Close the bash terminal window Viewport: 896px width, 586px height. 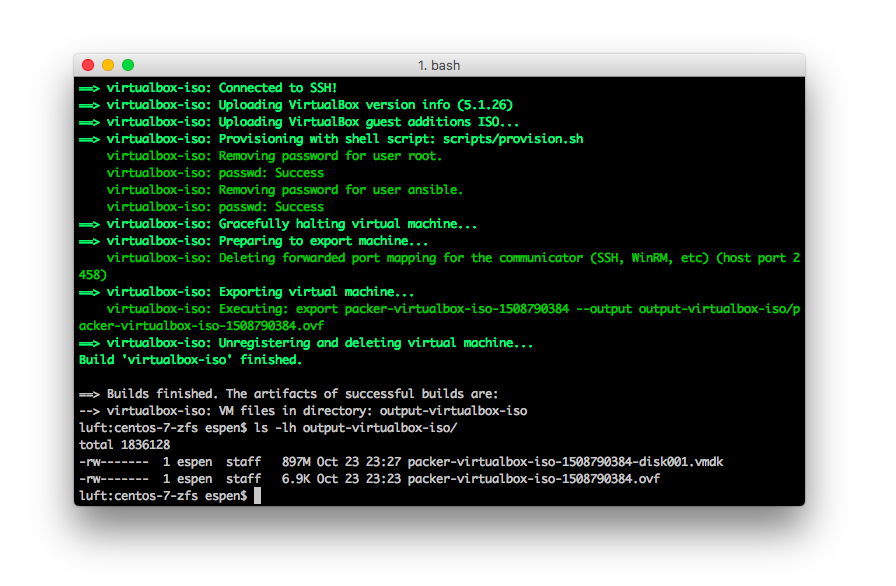click(x=88, y=65)
